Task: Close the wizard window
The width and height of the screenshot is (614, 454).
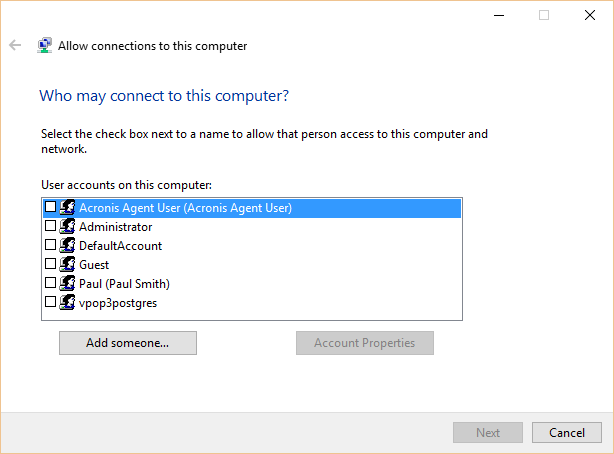Action: (x=590, y=15)
